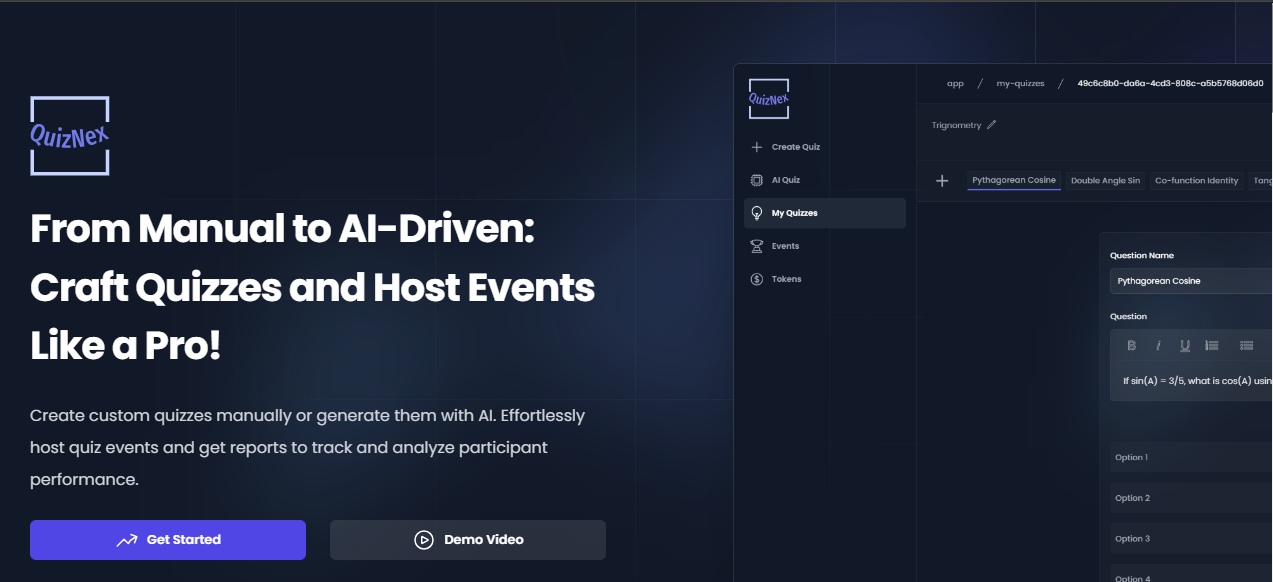Screen dimensions: 1273x582
Task: Insert a numbered list in the editor
Action: pyautogui.click(x=1212, y=346)
